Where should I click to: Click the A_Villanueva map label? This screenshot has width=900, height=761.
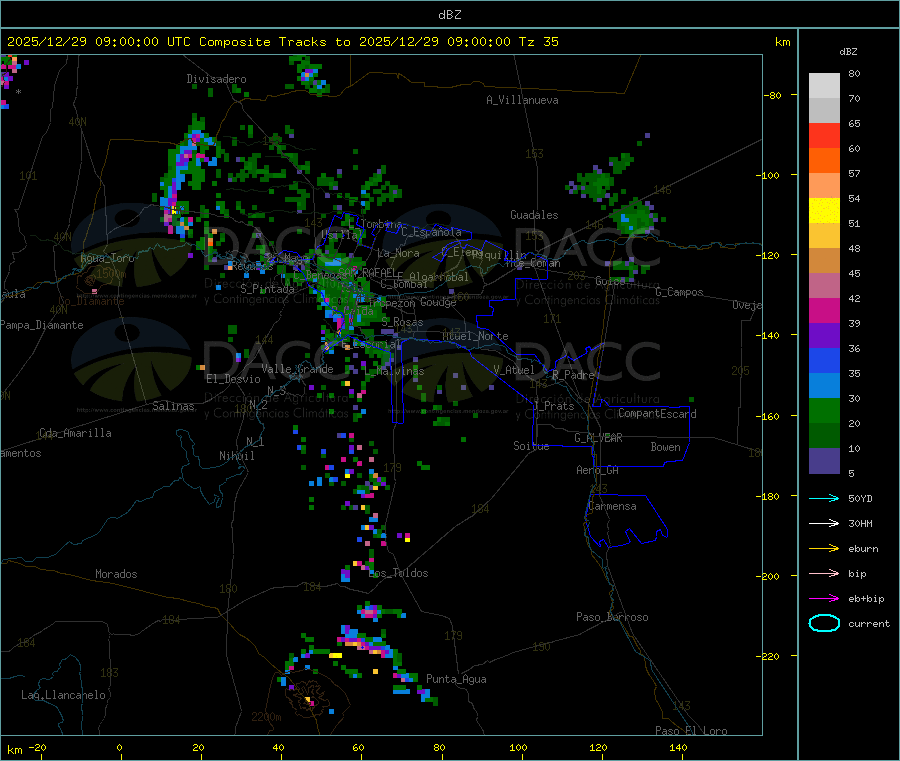[522, 100]
